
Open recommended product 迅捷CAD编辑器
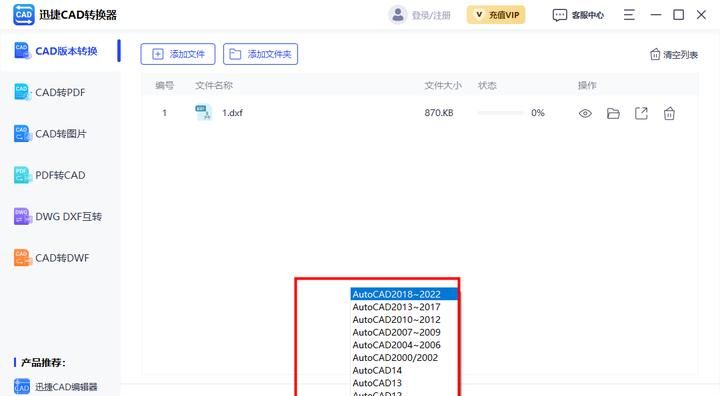(66, 387)
